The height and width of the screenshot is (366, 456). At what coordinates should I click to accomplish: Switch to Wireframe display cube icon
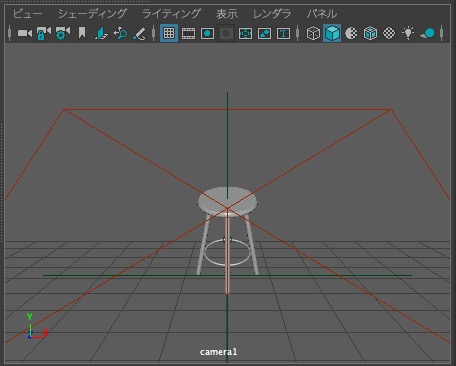[313, 33]
